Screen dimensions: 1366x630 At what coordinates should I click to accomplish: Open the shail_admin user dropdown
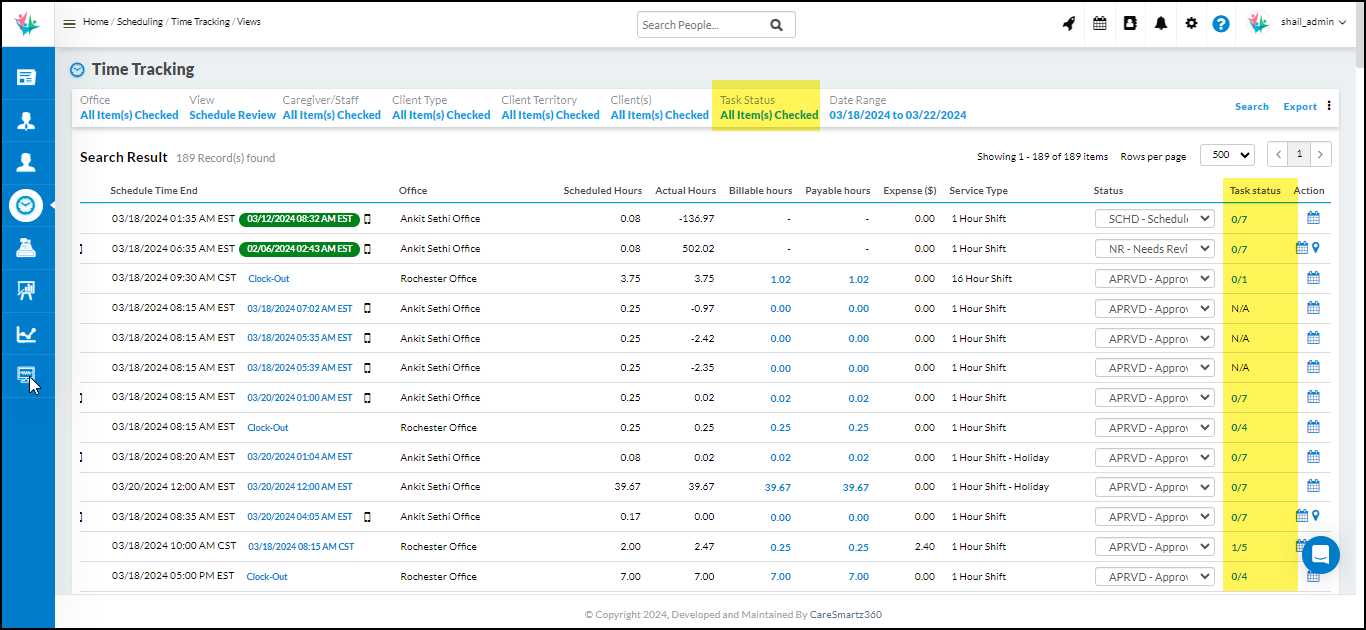(1312, 23)
